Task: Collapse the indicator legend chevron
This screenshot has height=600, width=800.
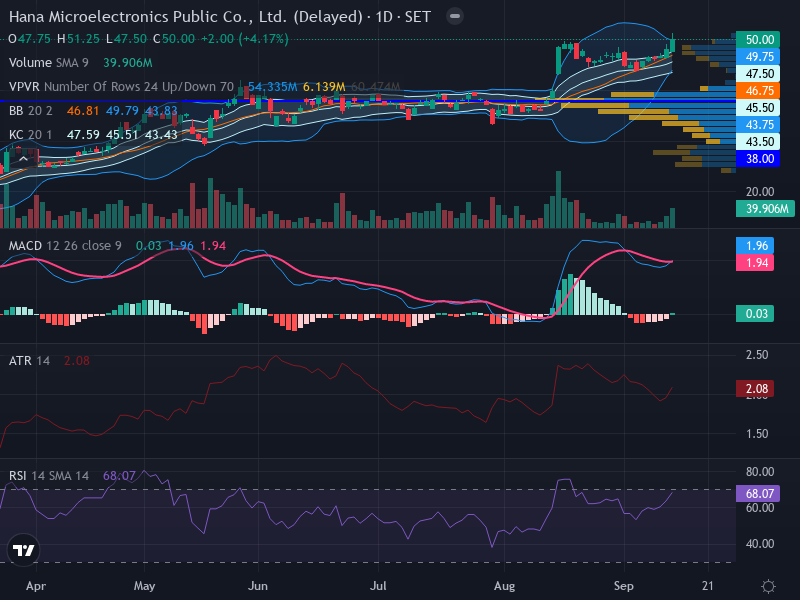Action: [23, 159]
